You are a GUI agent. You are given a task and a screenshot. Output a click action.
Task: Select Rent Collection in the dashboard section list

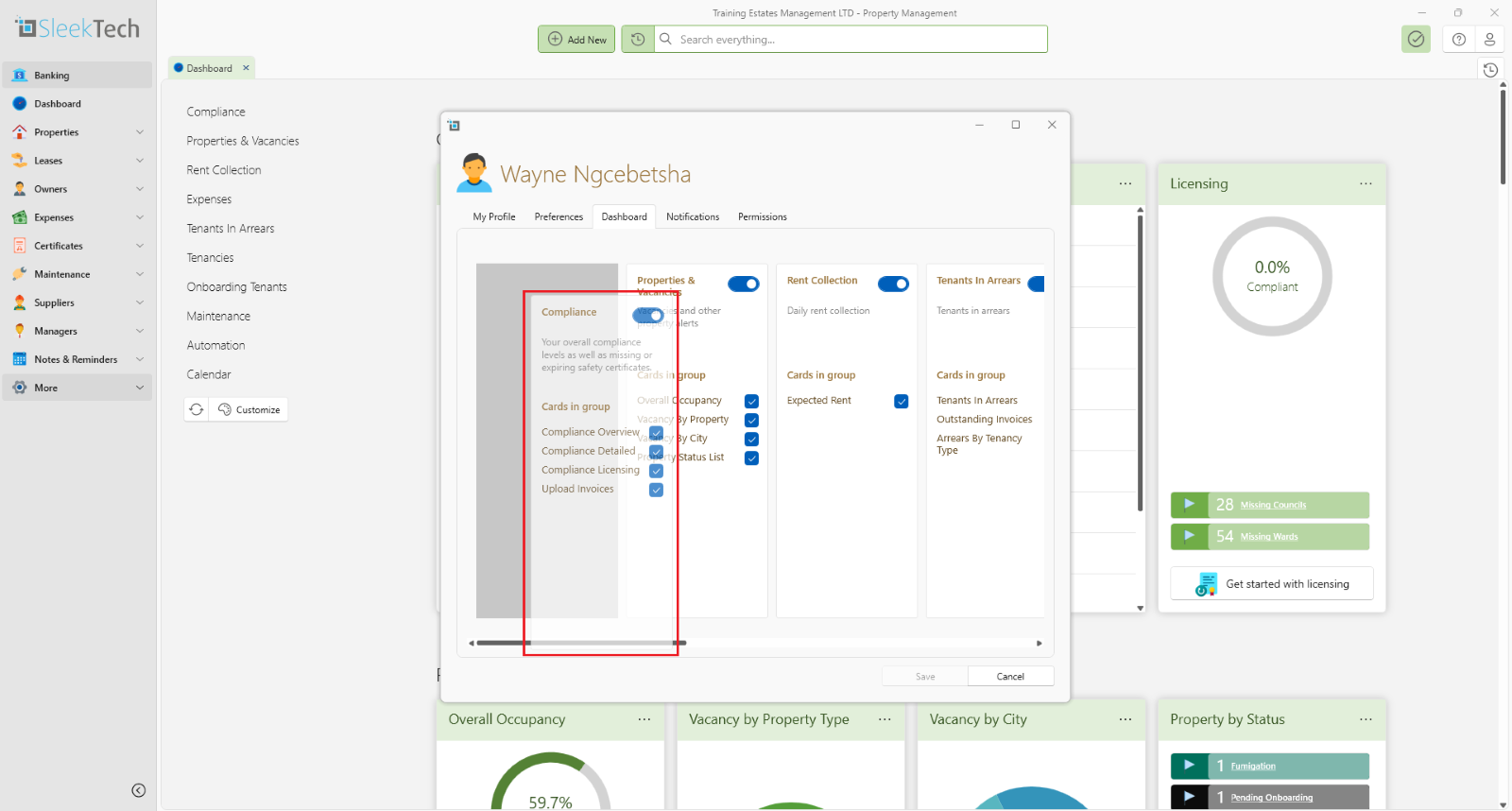coord(224,170)
